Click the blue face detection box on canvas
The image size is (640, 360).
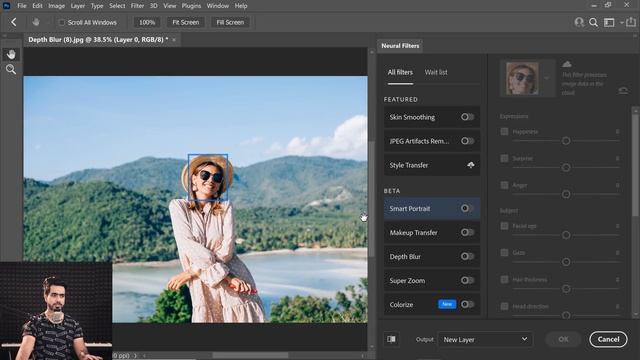coord(208,177)
